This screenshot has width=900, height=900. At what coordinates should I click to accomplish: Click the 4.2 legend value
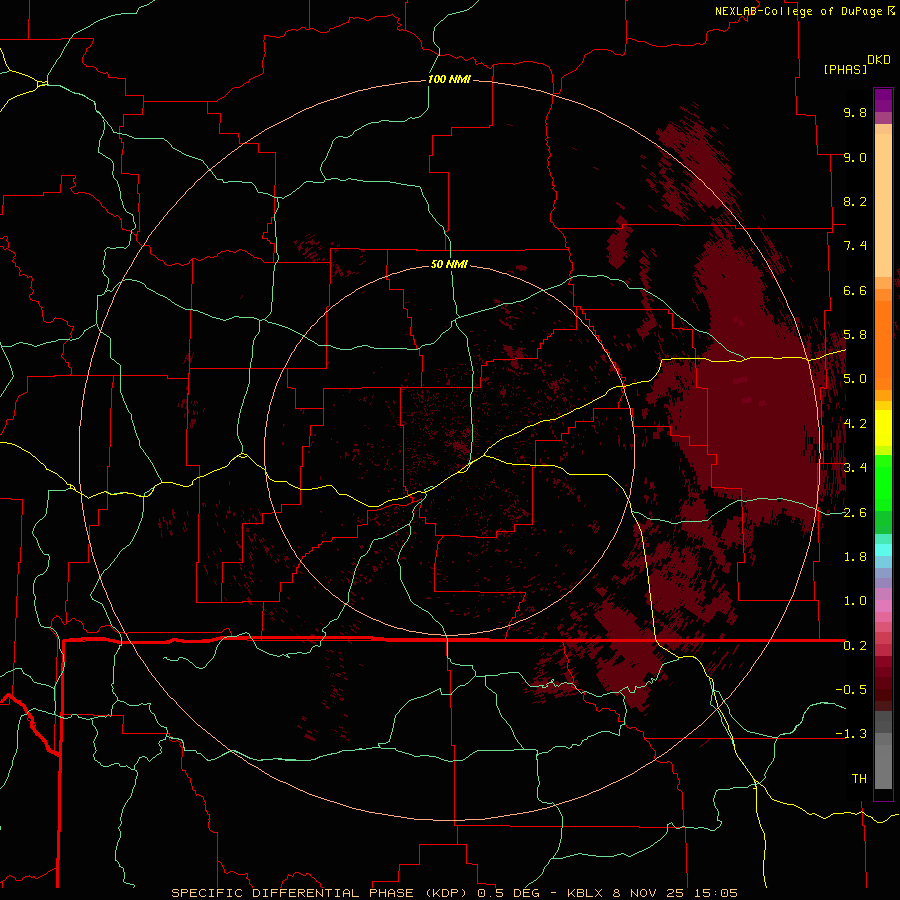coord(855,424)
